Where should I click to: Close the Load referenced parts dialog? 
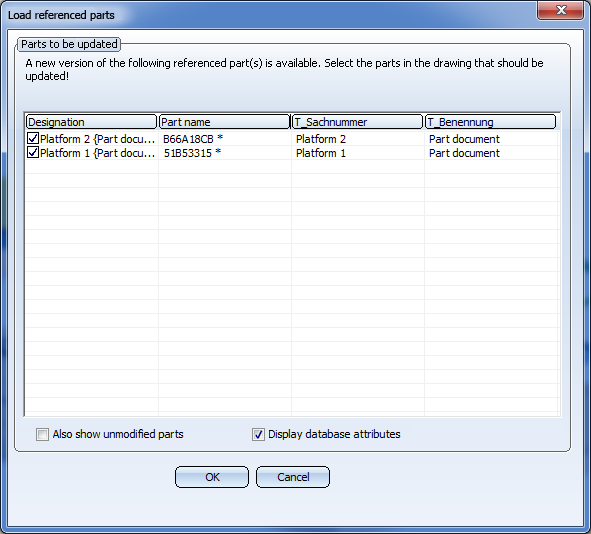click(x=561, y=10)
